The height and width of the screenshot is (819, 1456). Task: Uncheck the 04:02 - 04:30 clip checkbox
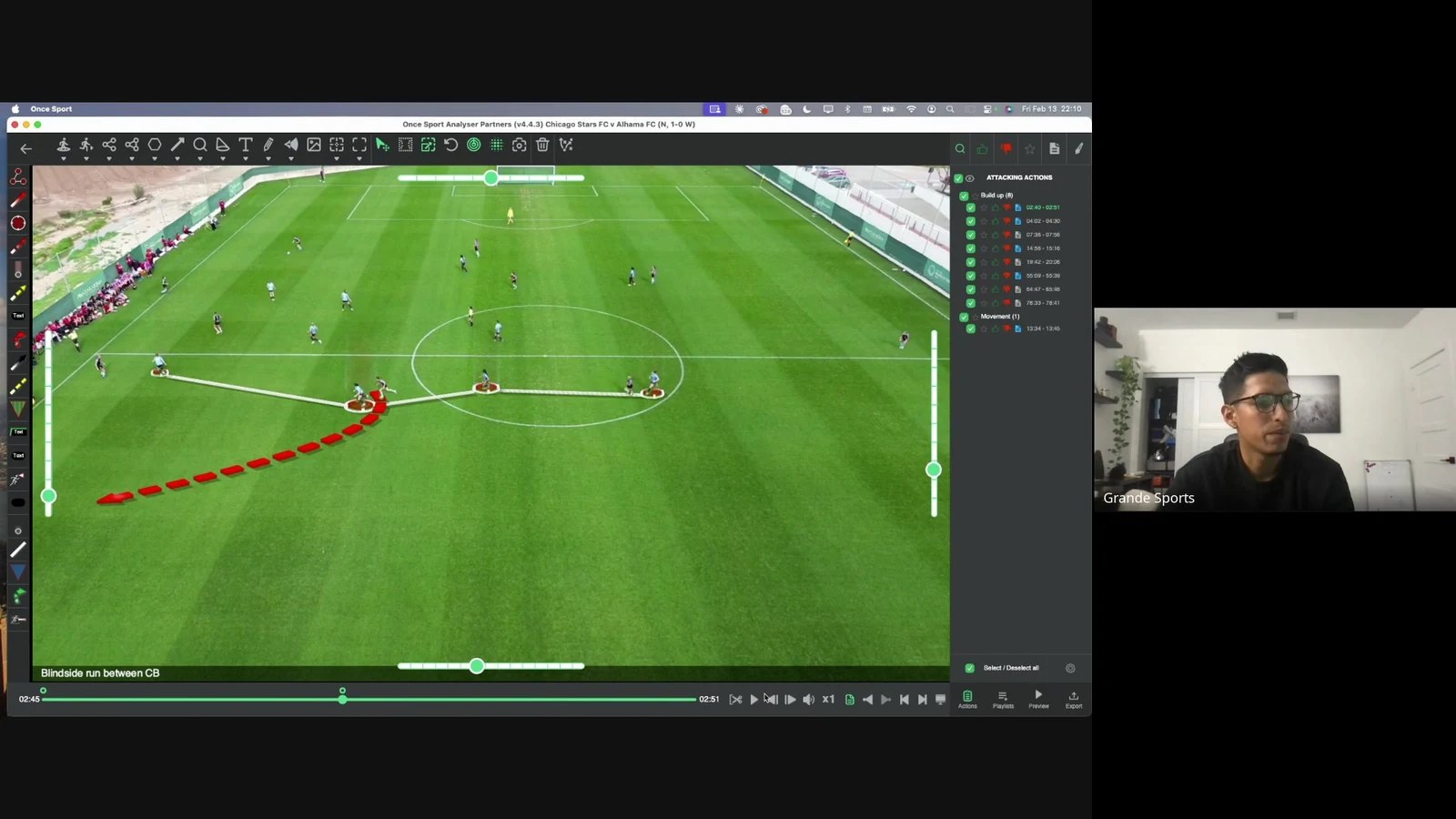971,221
